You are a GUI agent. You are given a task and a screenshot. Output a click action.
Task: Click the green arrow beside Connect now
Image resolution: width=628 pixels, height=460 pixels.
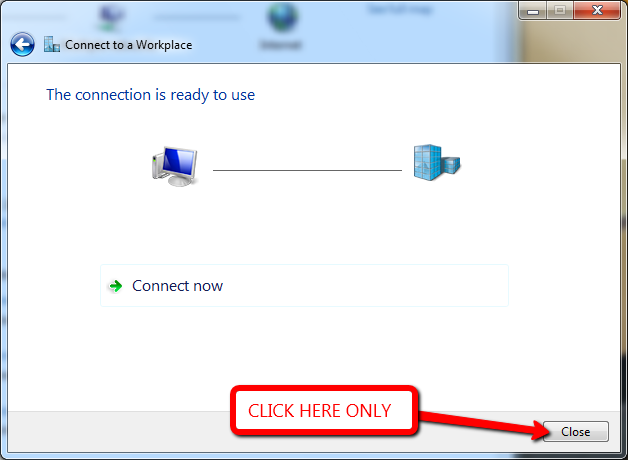tap(116, 286)
